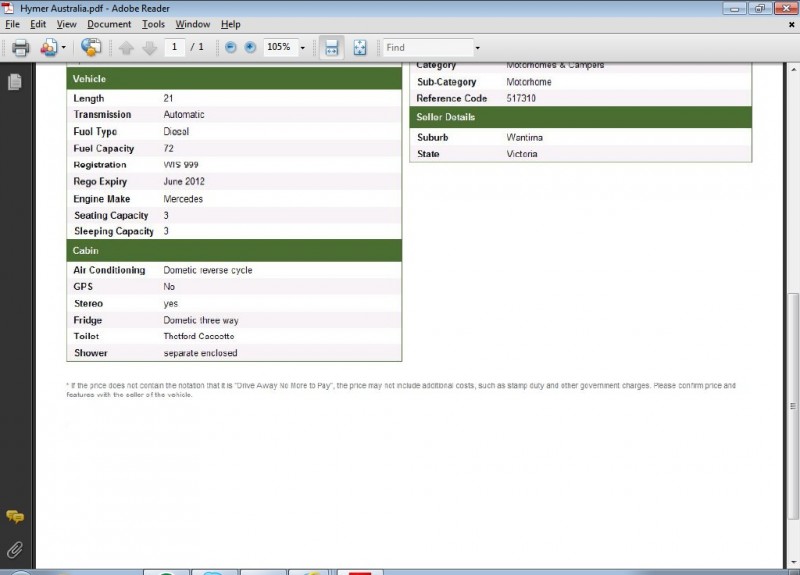Image resolution: width=800 pixels, height=575 pixels.
Task: Click the collaborate/share people icon
Action: [x=47, y=47]
